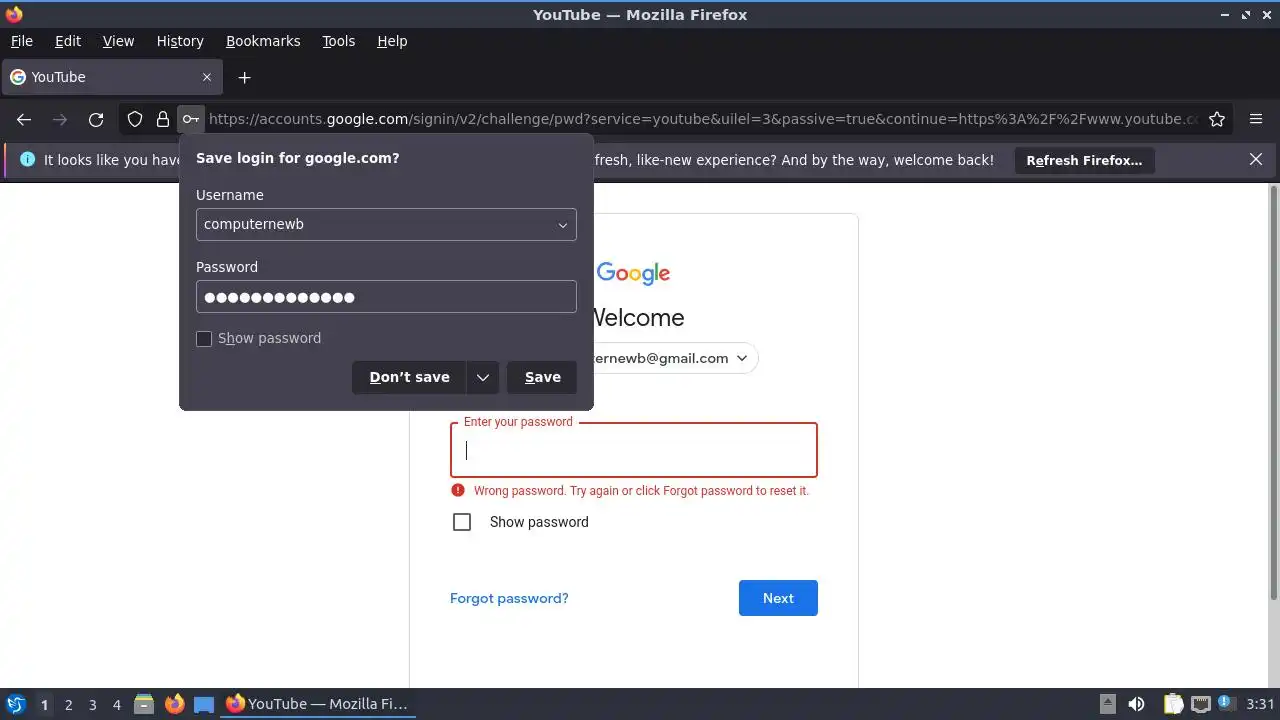
Task: Click the Password field in save login popup
Action: coord(386,297)
